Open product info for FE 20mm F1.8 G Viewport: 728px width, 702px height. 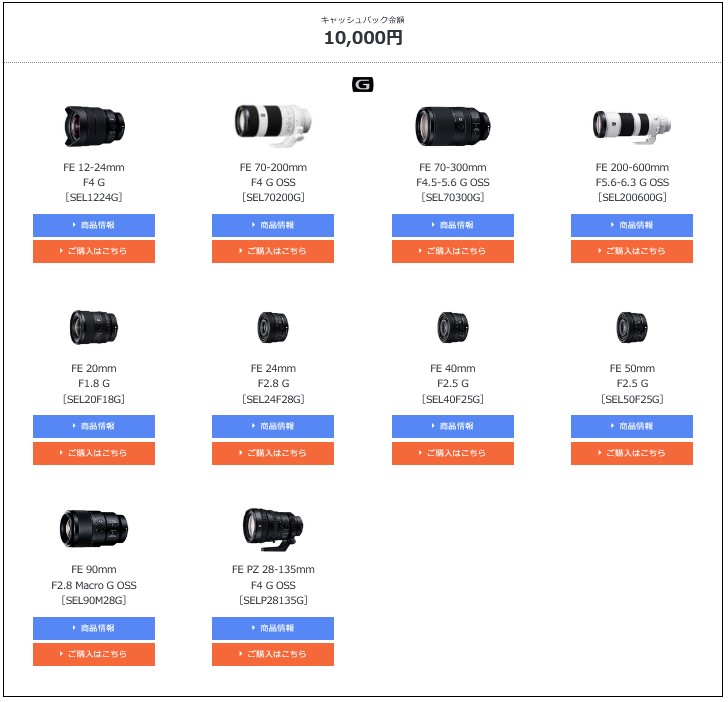tap(94, 426)
